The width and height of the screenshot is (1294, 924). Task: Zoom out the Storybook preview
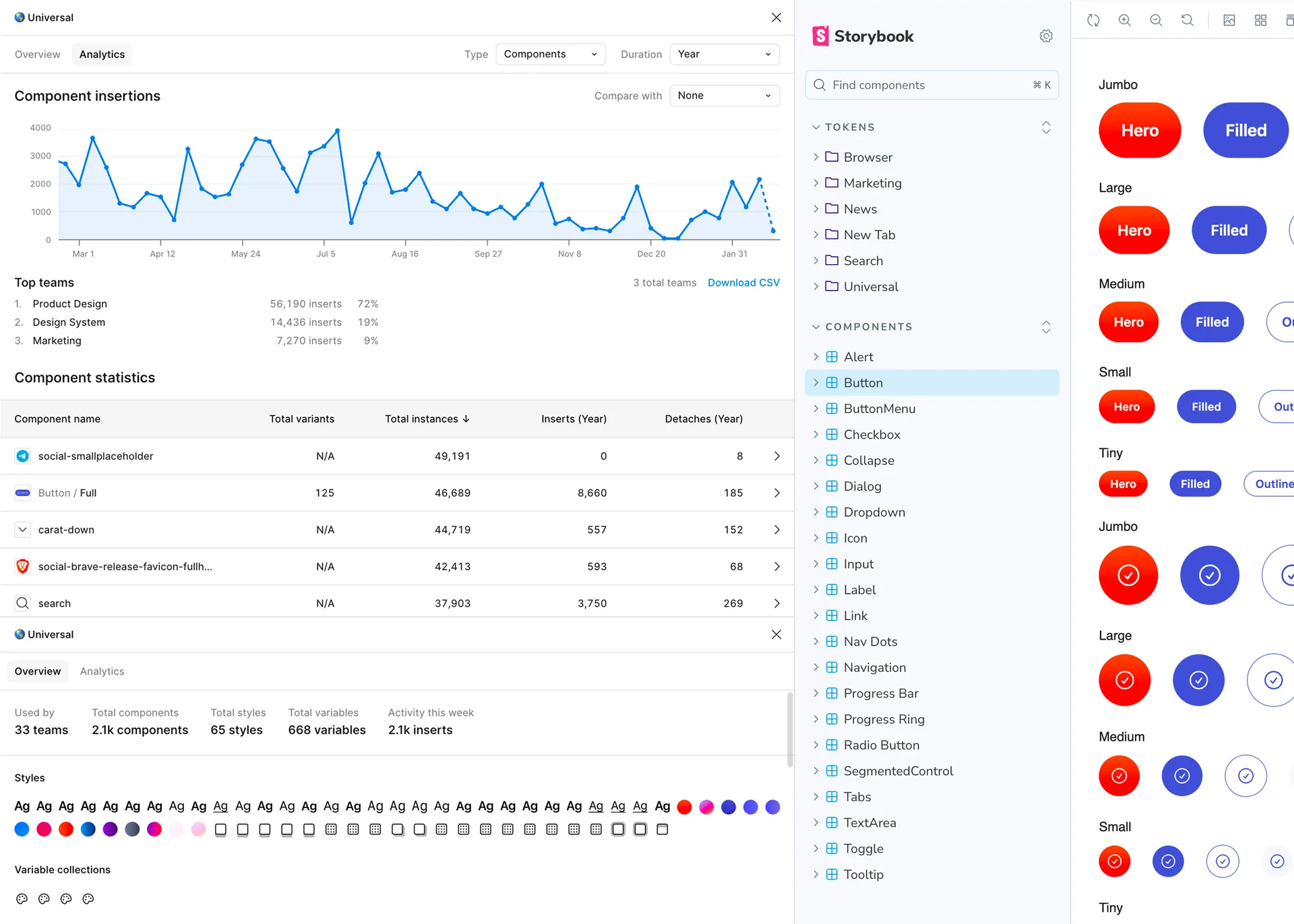point(1156,20)
